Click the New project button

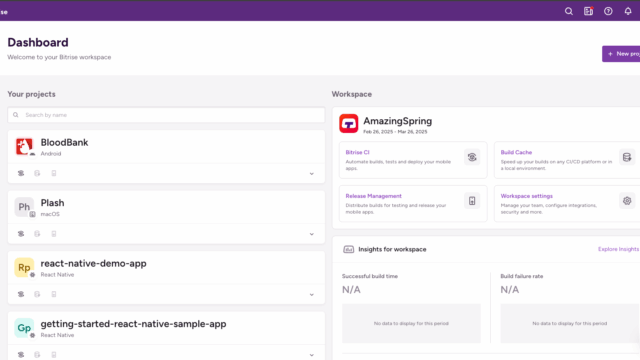click(621, 54)
